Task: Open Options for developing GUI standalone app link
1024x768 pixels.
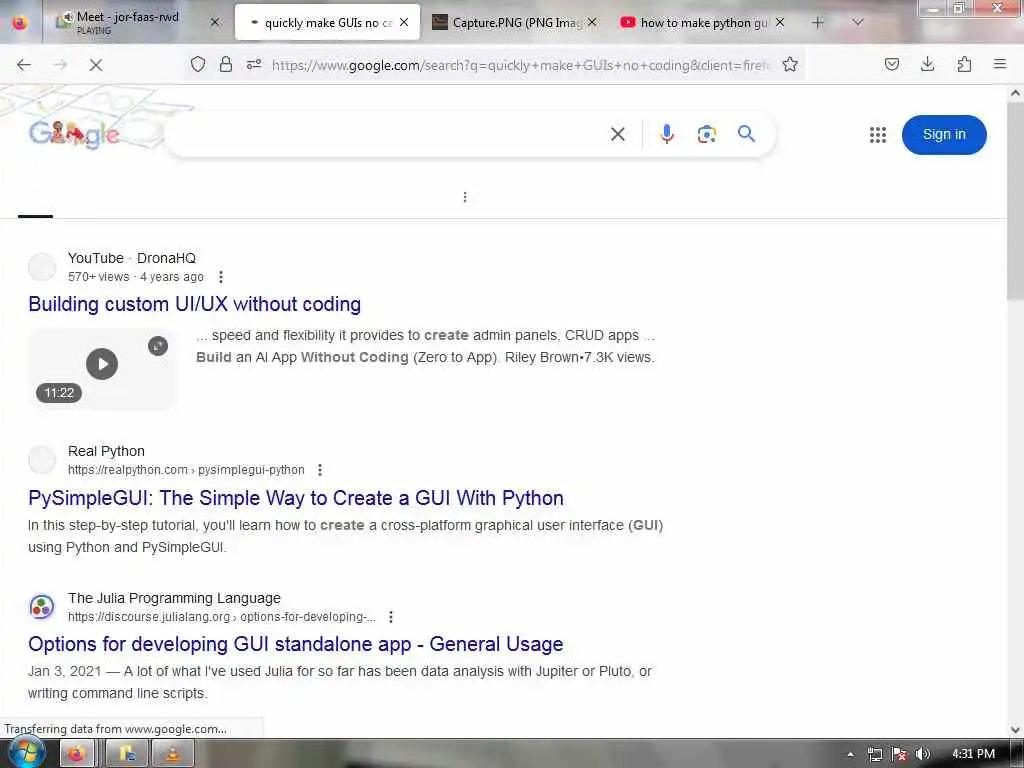Action: coord(295,645)
